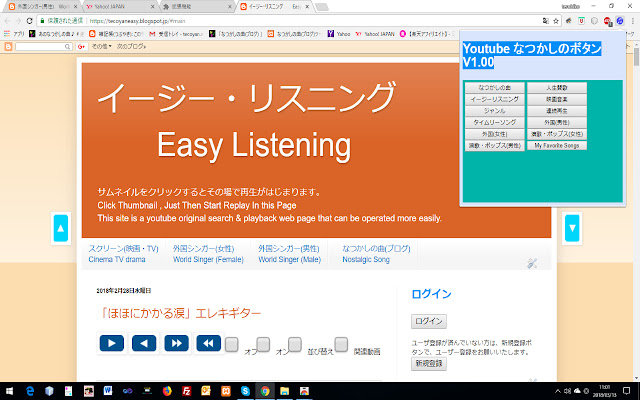
Task: Click the イージーリスニング button in the popup
Action: click(x=495, y=99)
